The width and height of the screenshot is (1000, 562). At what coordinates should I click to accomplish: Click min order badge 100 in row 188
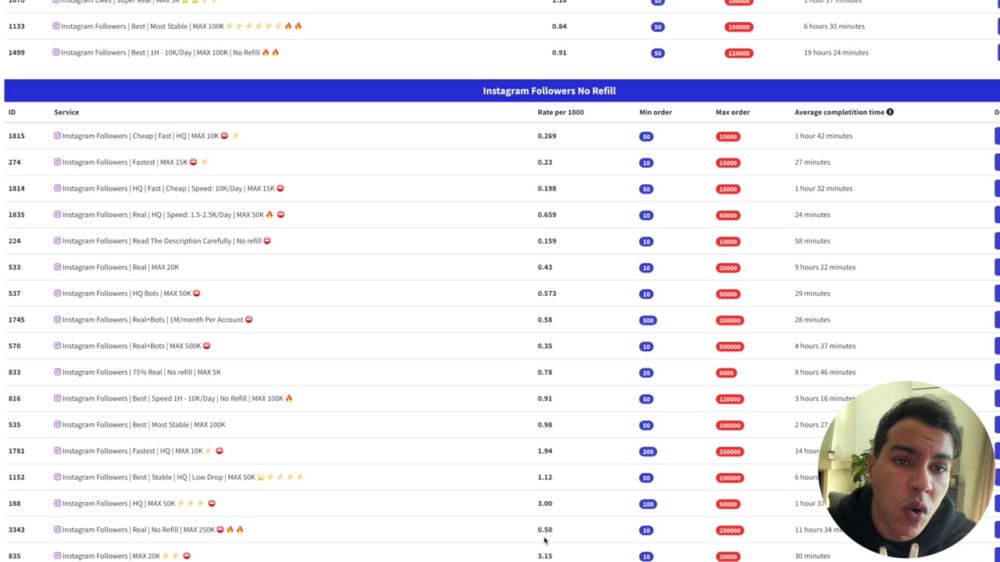point(647,504)
